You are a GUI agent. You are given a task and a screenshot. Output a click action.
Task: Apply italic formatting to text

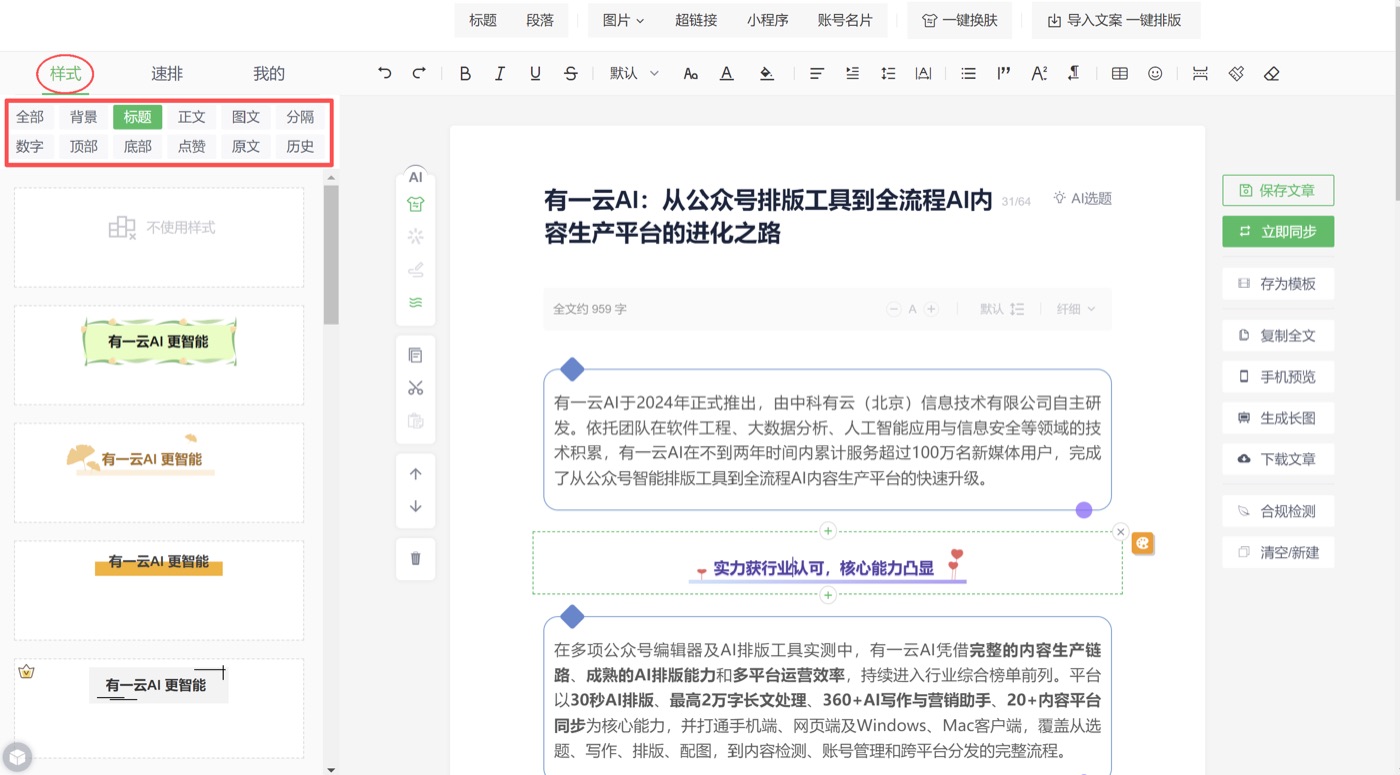(x=500, y=73)
